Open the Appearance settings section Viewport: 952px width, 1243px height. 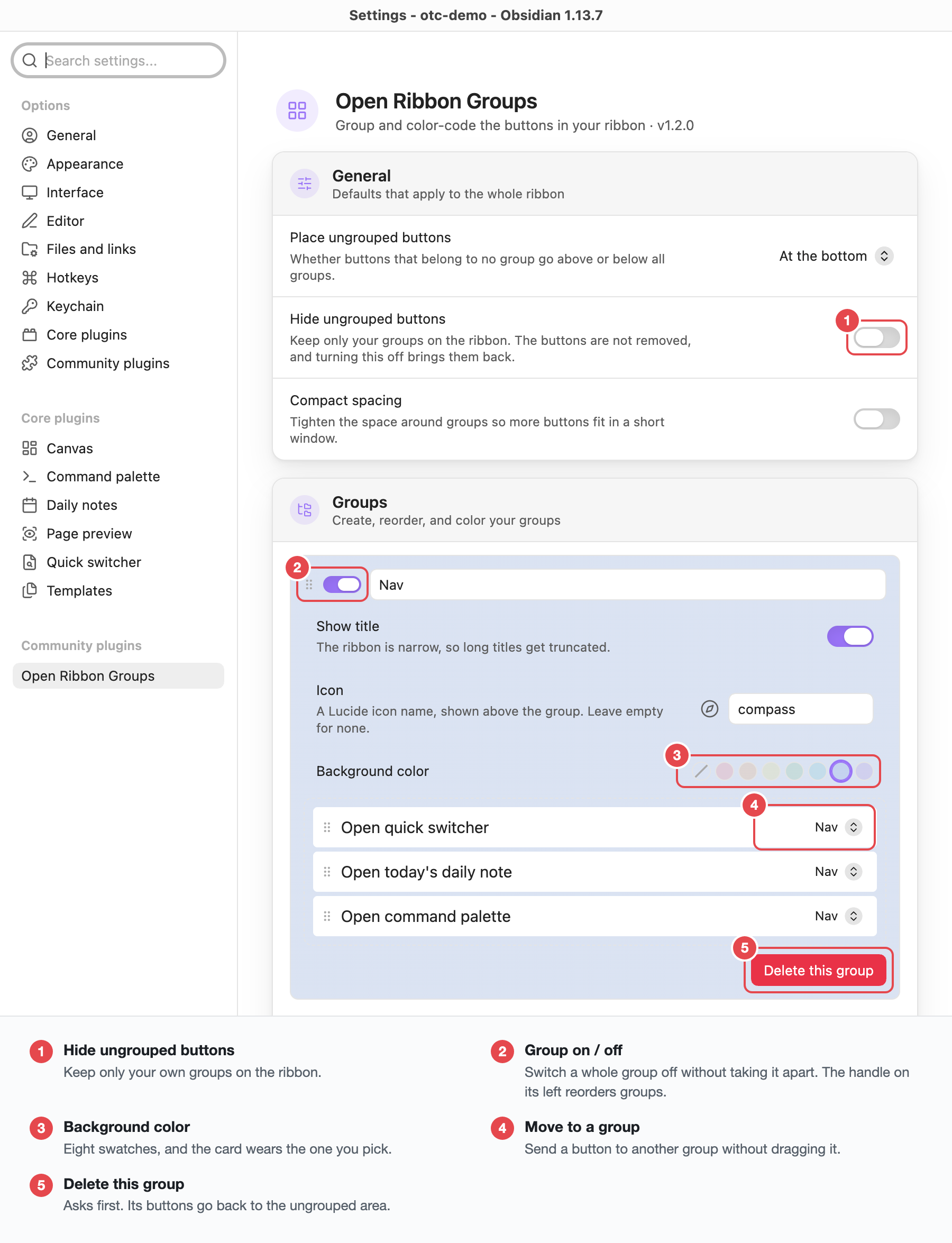pyautogui.click(x=118, y=164)
